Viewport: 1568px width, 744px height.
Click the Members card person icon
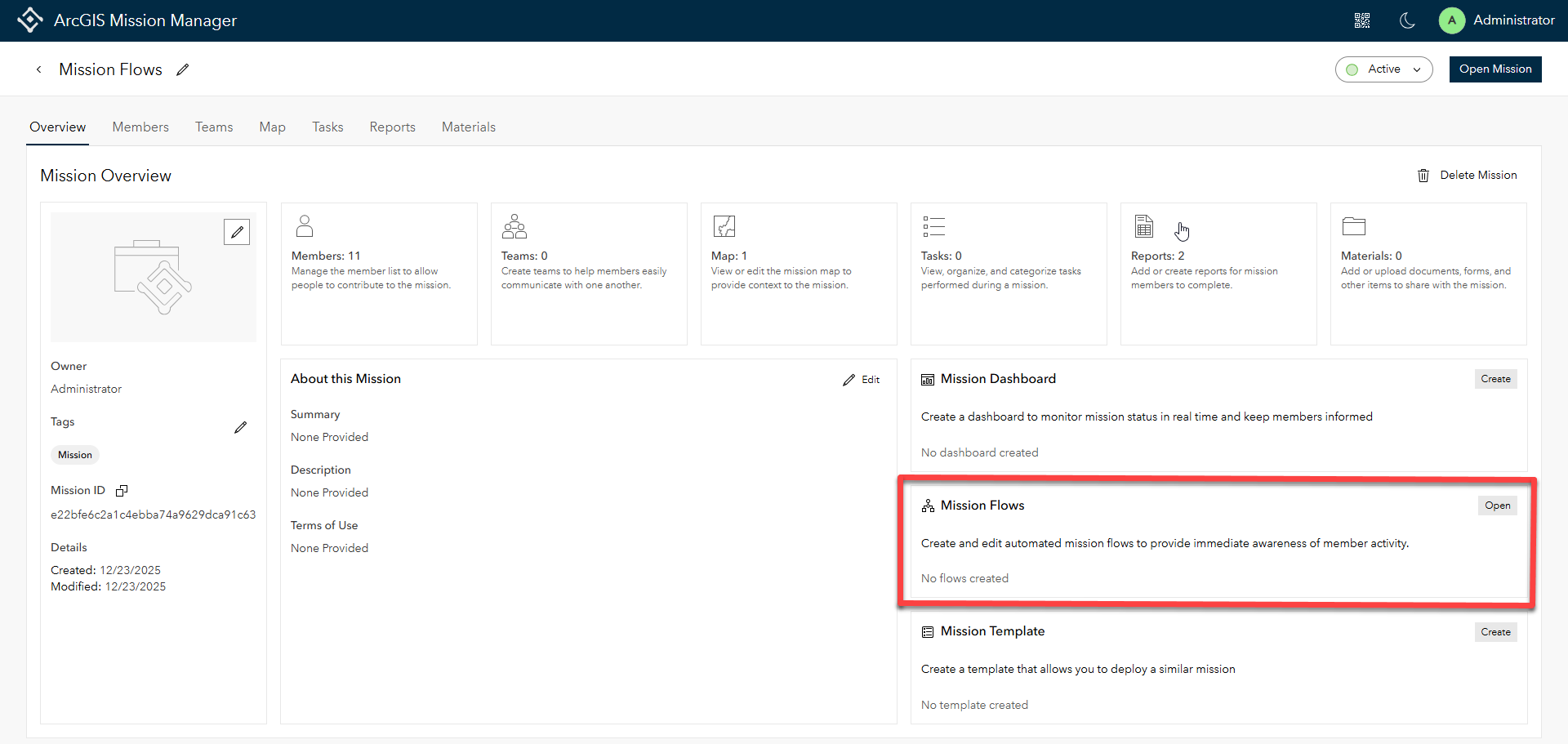tap(305, 225)
